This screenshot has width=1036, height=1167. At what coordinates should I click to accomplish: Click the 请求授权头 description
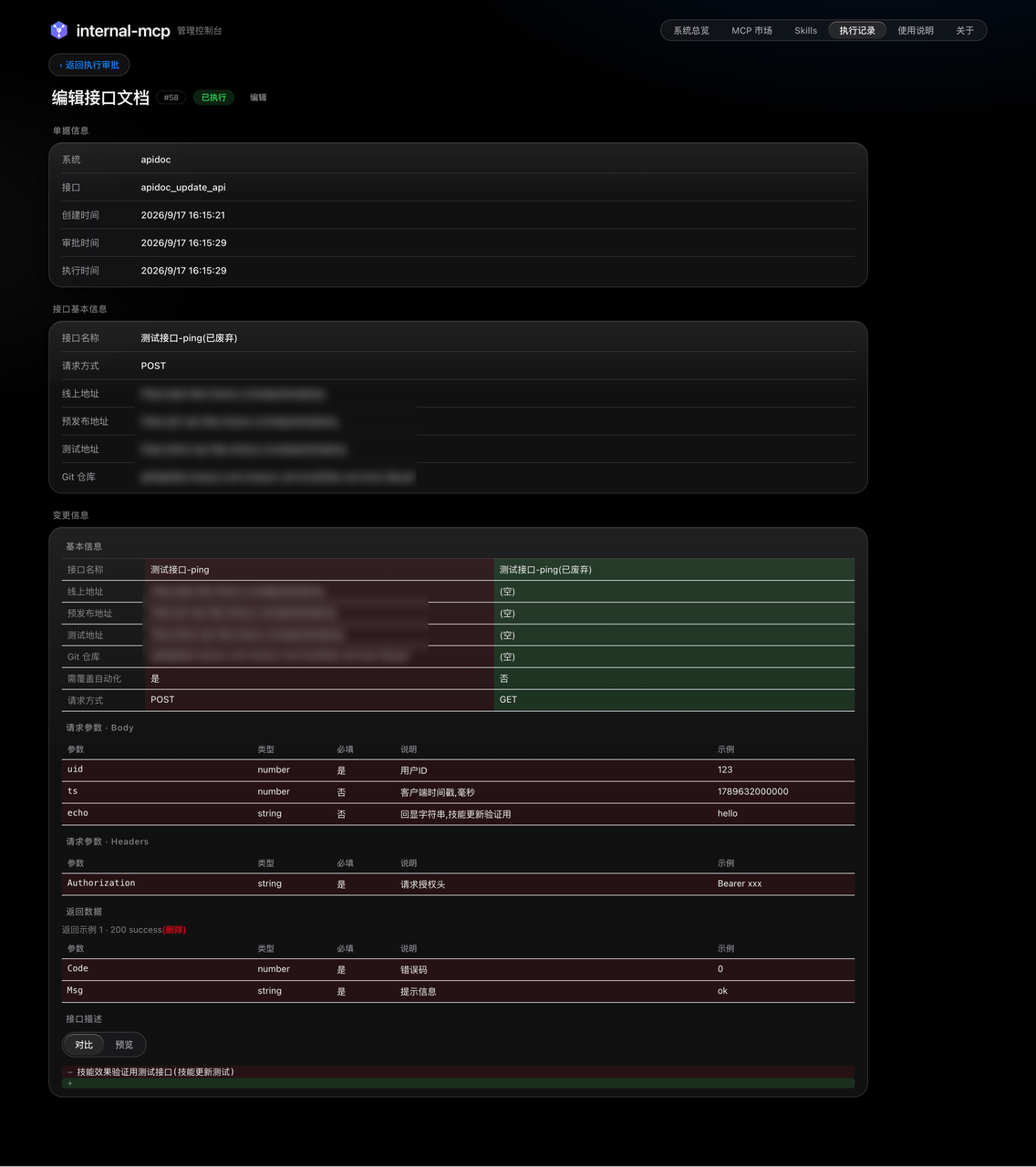point(423,884)
